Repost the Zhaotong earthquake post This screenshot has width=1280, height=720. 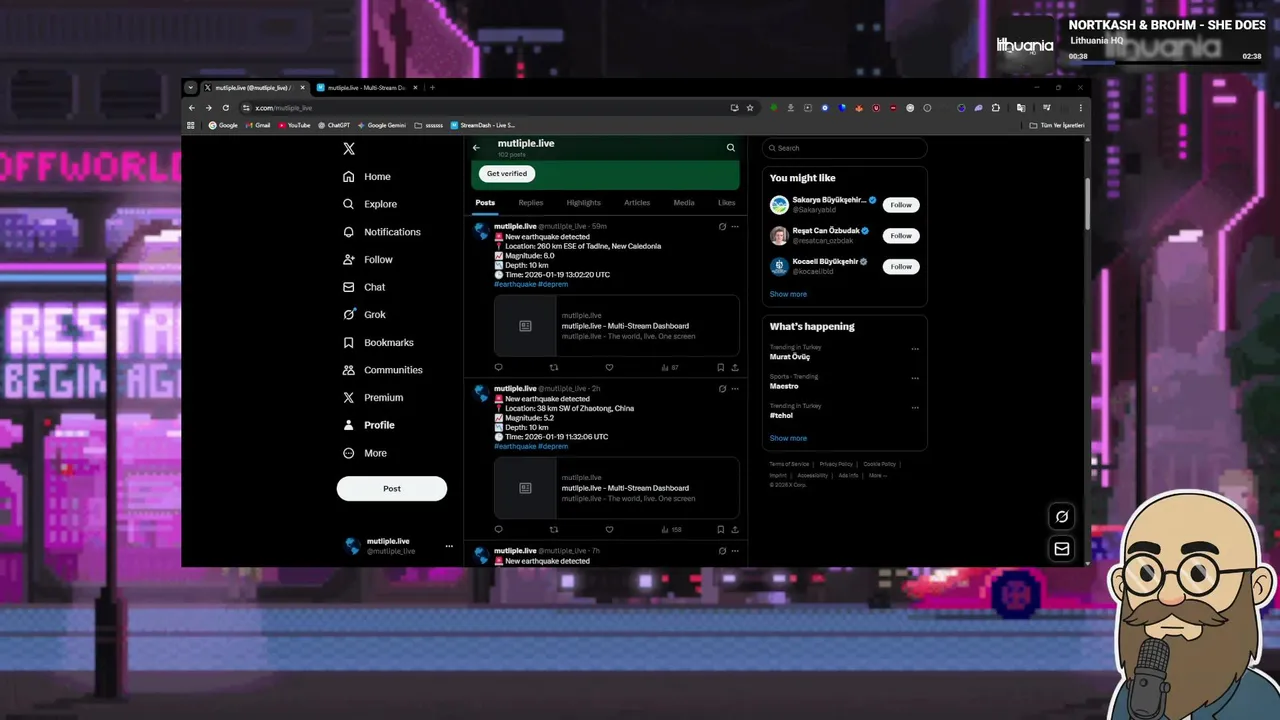(554, 530)
